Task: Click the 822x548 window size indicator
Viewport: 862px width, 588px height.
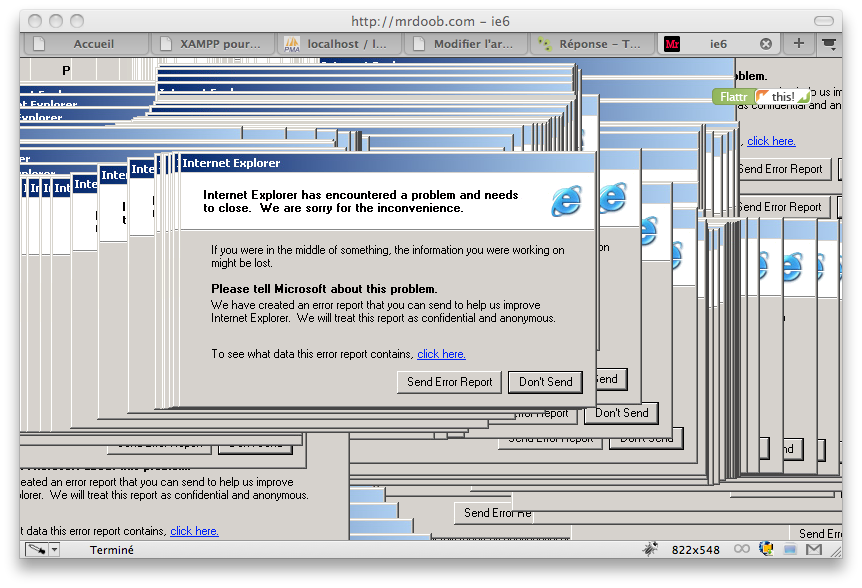Action: (695, 550)
